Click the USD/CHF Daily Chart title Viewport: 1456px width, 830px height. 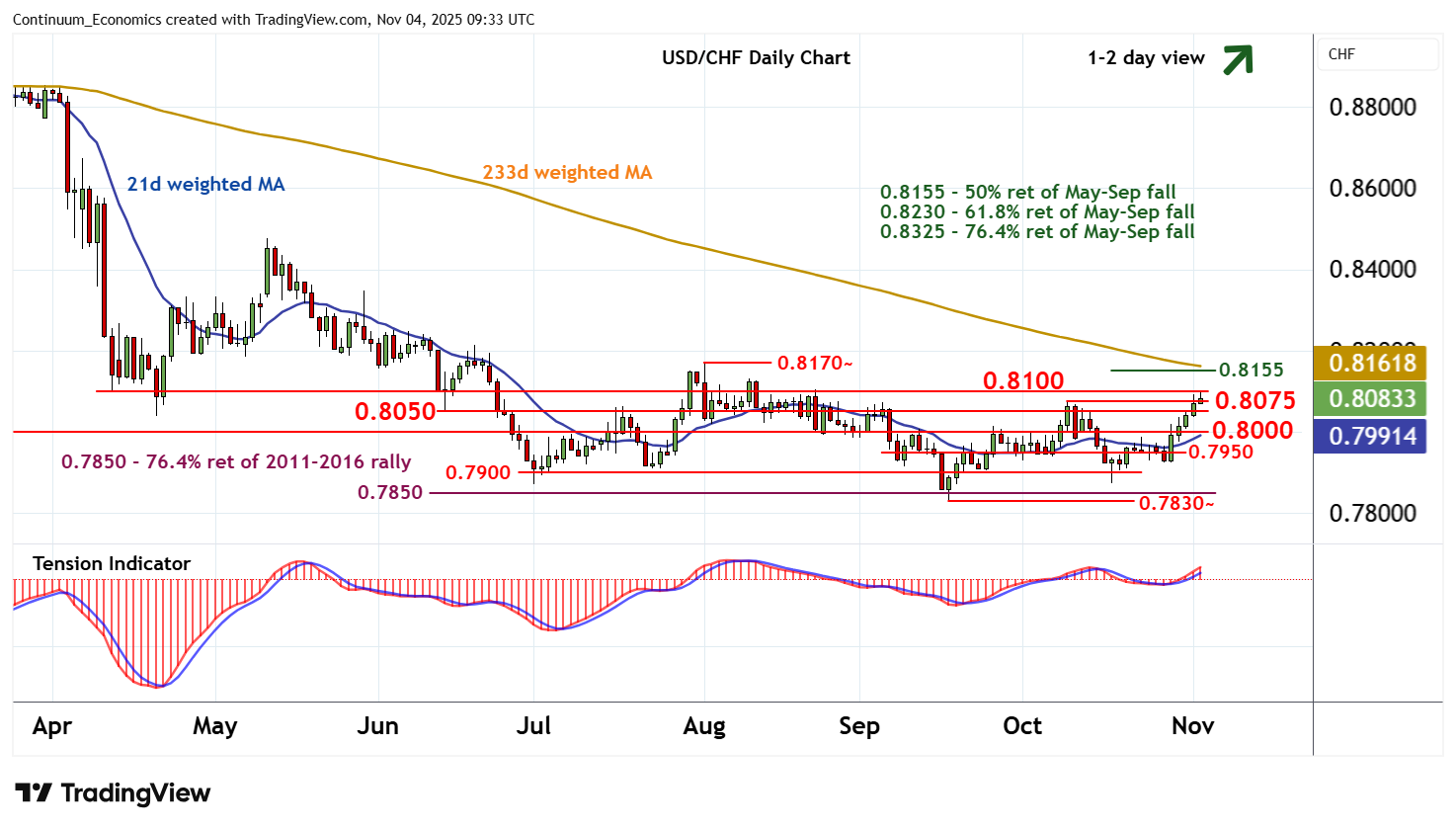pos(756,57)
